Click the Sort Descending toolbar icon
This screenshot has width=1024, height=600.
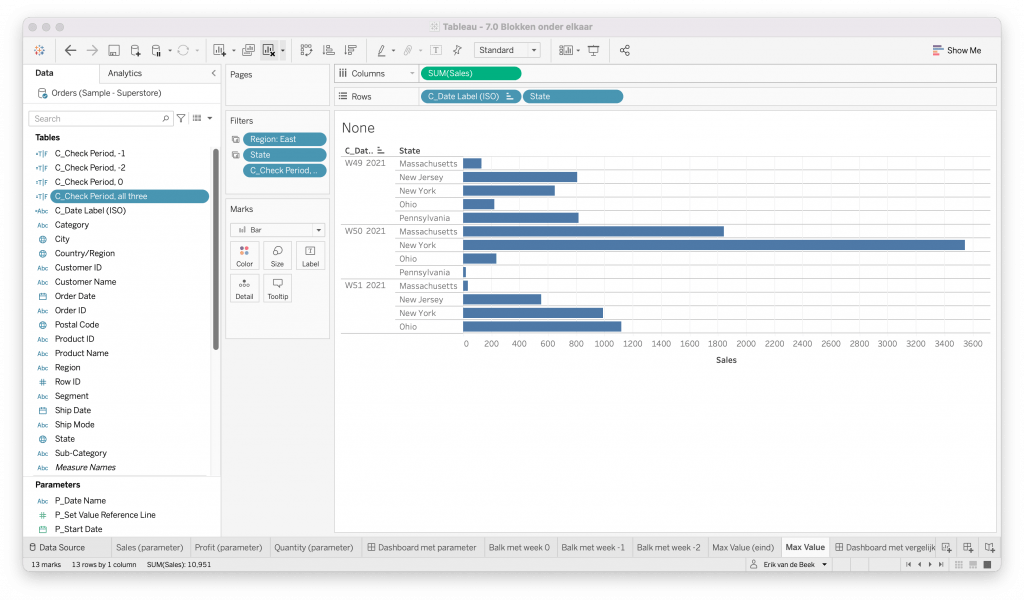[349, 50]
